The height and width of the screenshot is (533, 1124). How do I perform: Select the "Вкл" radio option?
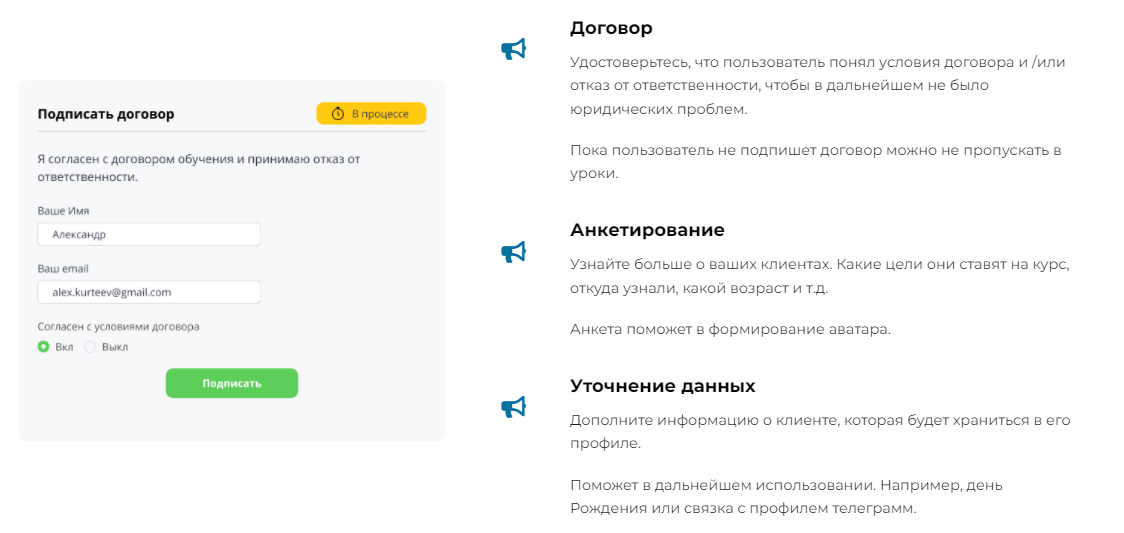[x=44, y=347]
